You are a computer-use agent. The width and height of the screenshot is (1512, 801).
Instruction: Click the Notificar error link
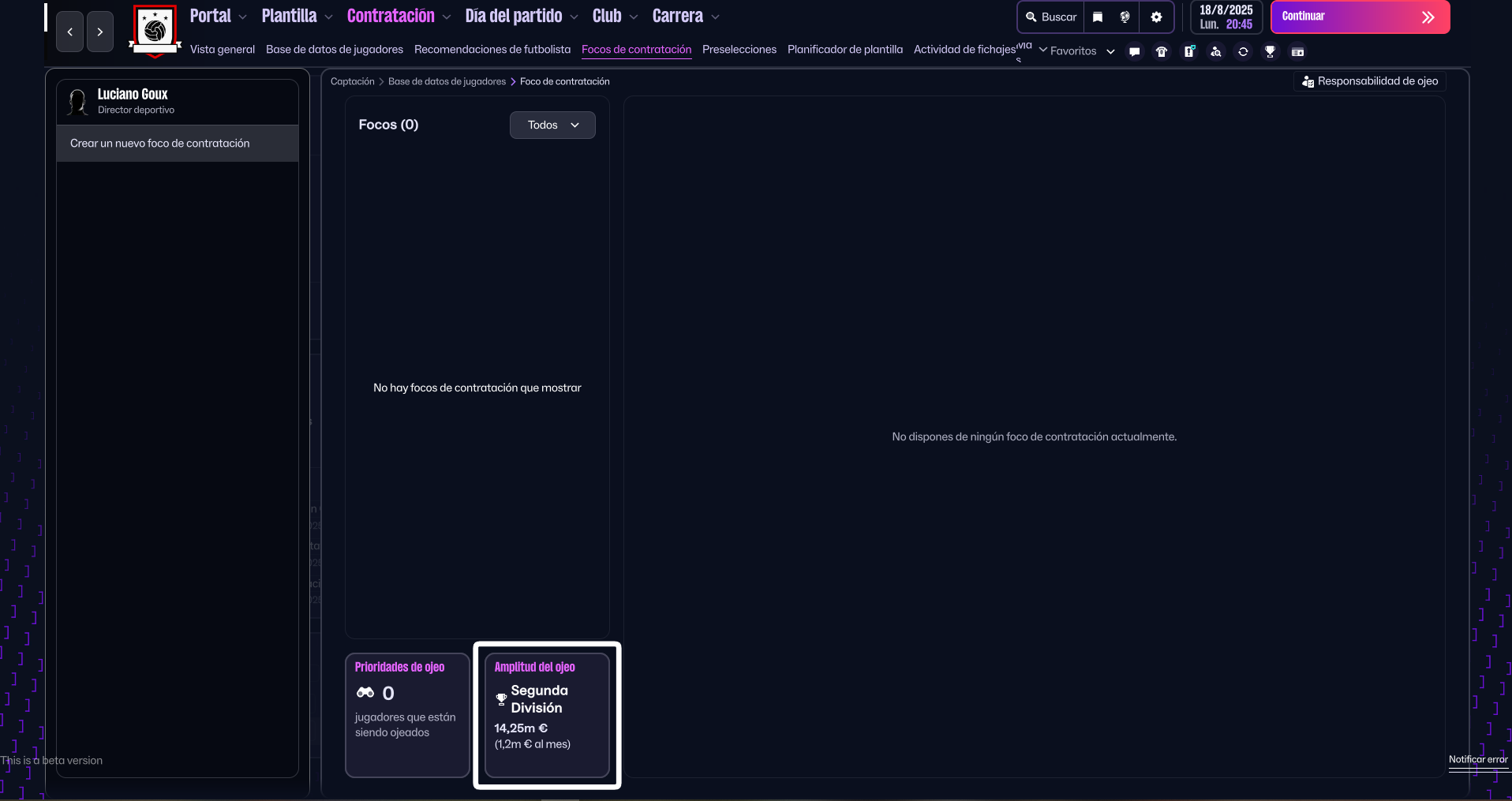click(1478, 760)
